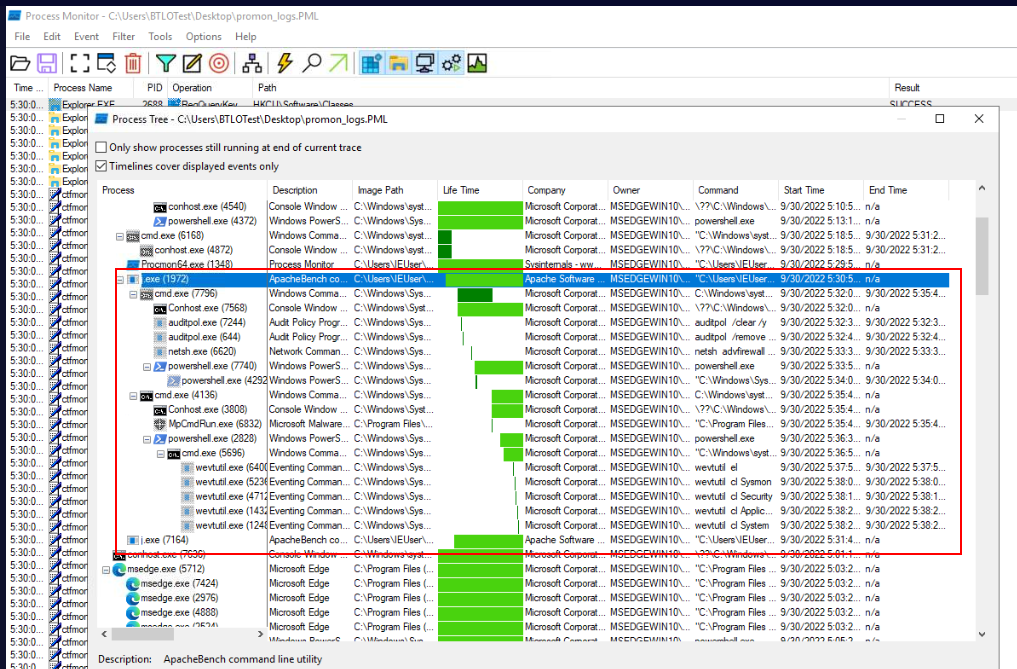Click the lifetime bar of j.exe (7164)
1017x669 pixels.
coord(488,541)
